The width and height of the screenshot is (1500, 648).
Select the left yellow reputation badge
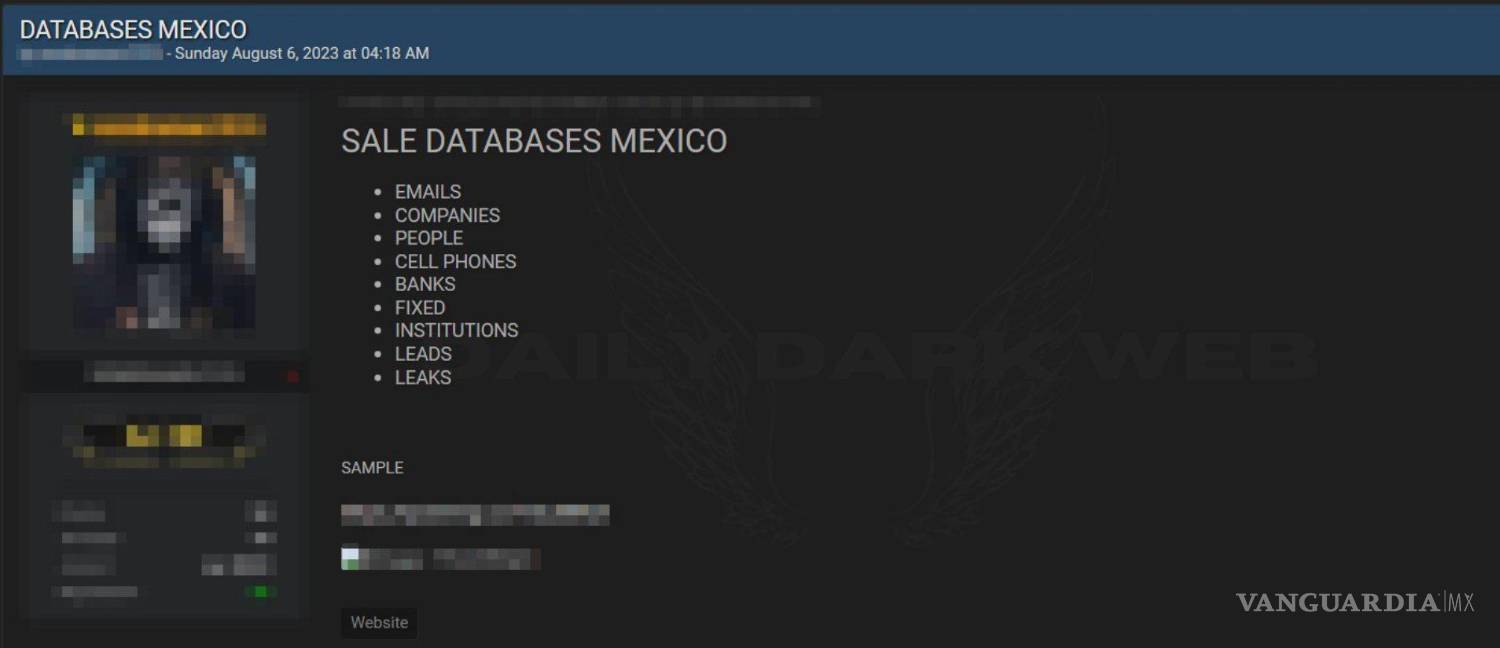[x=140, y=433]
